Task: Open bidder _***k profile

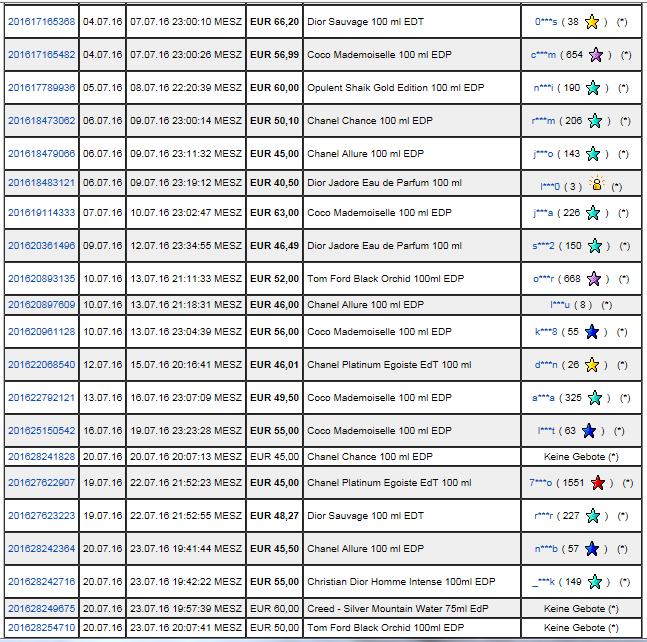Action: [x=543, y=581]
